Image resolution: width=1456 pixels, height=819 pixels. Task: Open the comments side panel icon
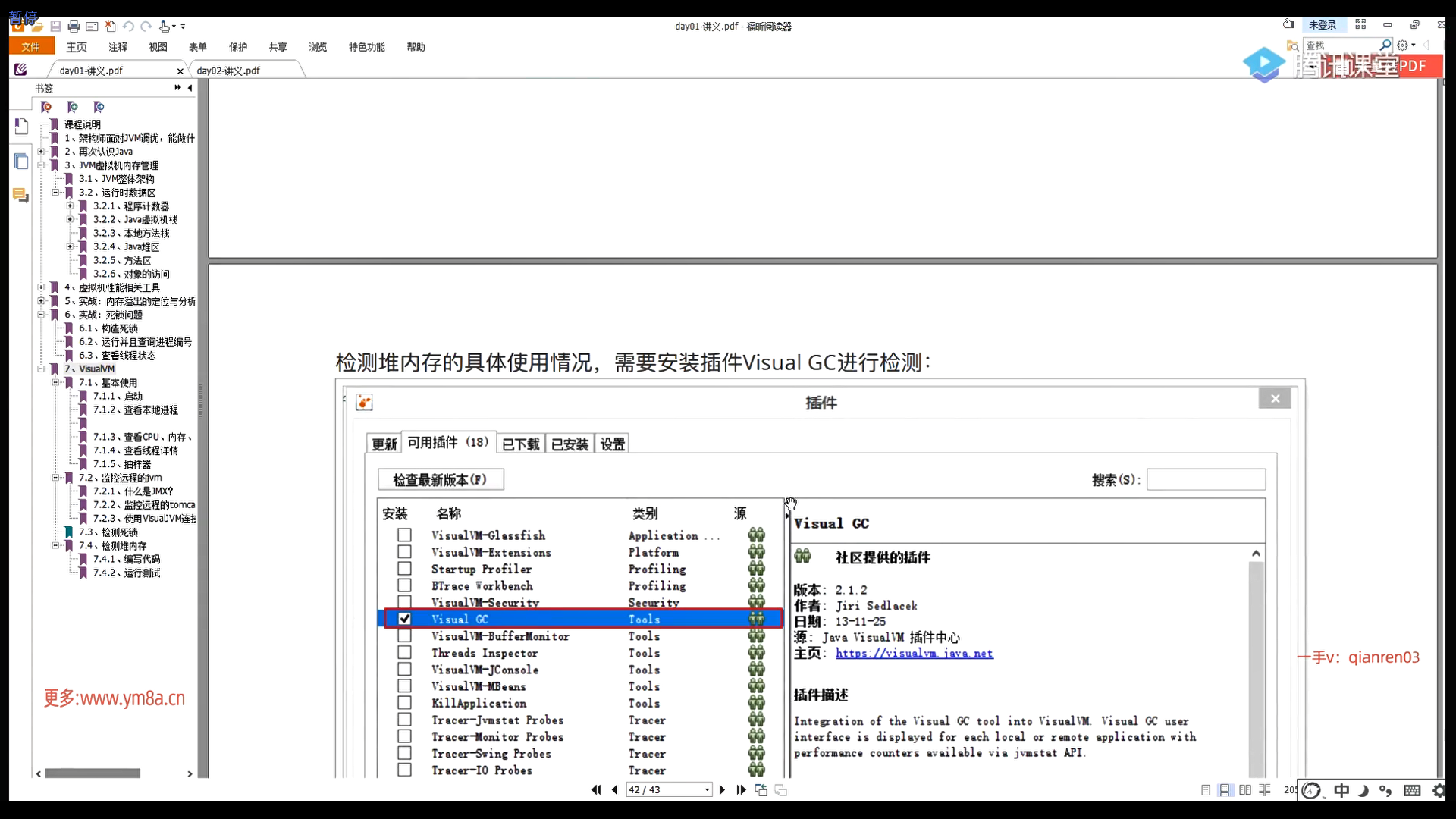21,196
